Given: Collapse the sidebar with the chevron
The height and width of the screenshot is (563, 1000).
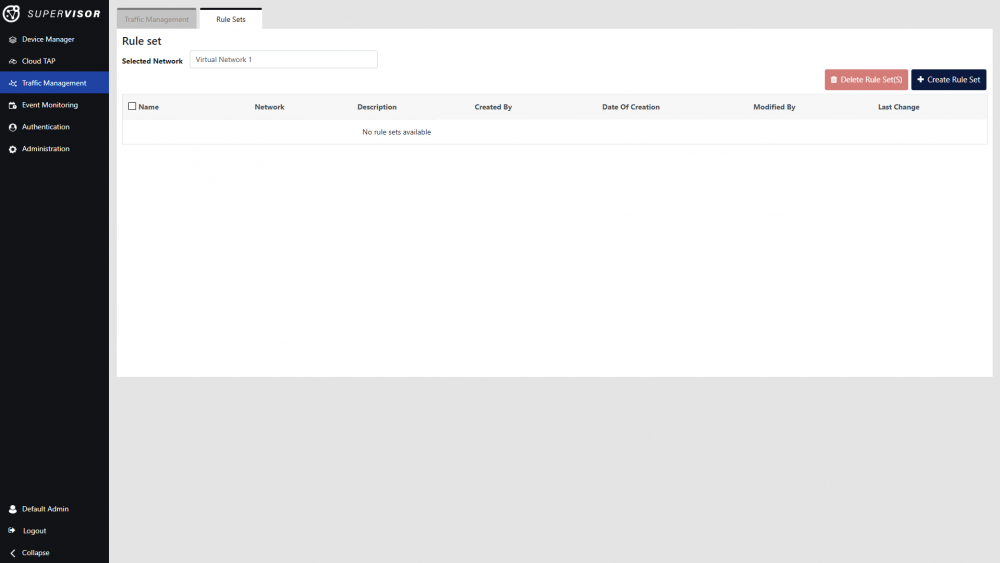Looking at the screenshot, I should coord(13,553).
